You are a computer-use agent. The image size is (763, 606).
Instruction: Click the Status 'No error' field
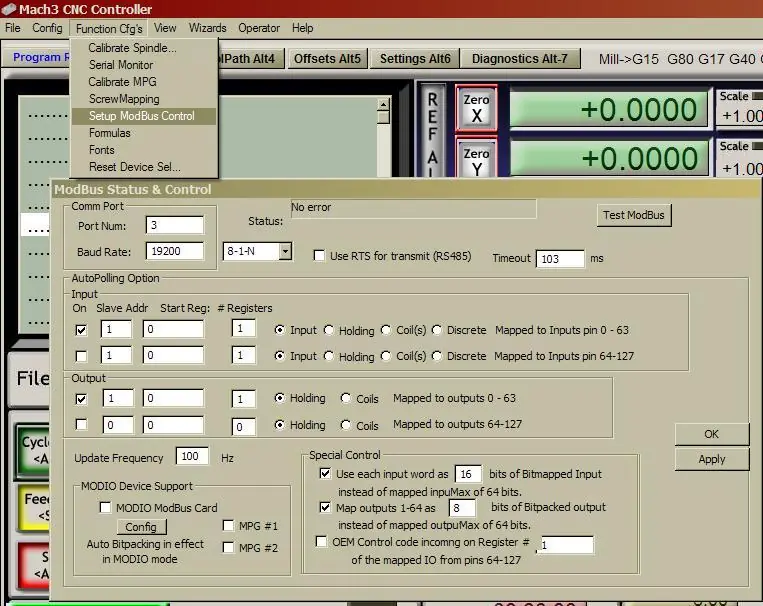click(414, 208)
